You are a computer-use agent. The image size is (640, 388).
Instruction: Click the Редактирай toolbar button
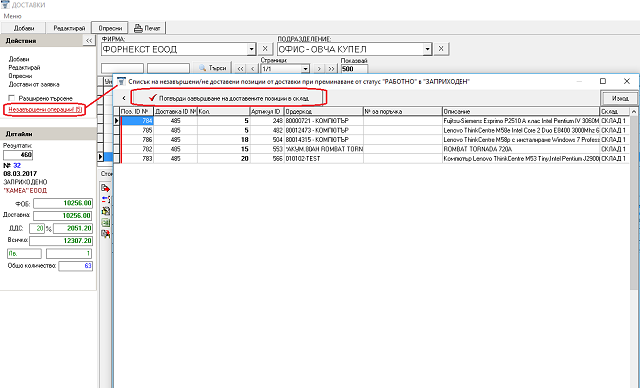coord(69,28)
